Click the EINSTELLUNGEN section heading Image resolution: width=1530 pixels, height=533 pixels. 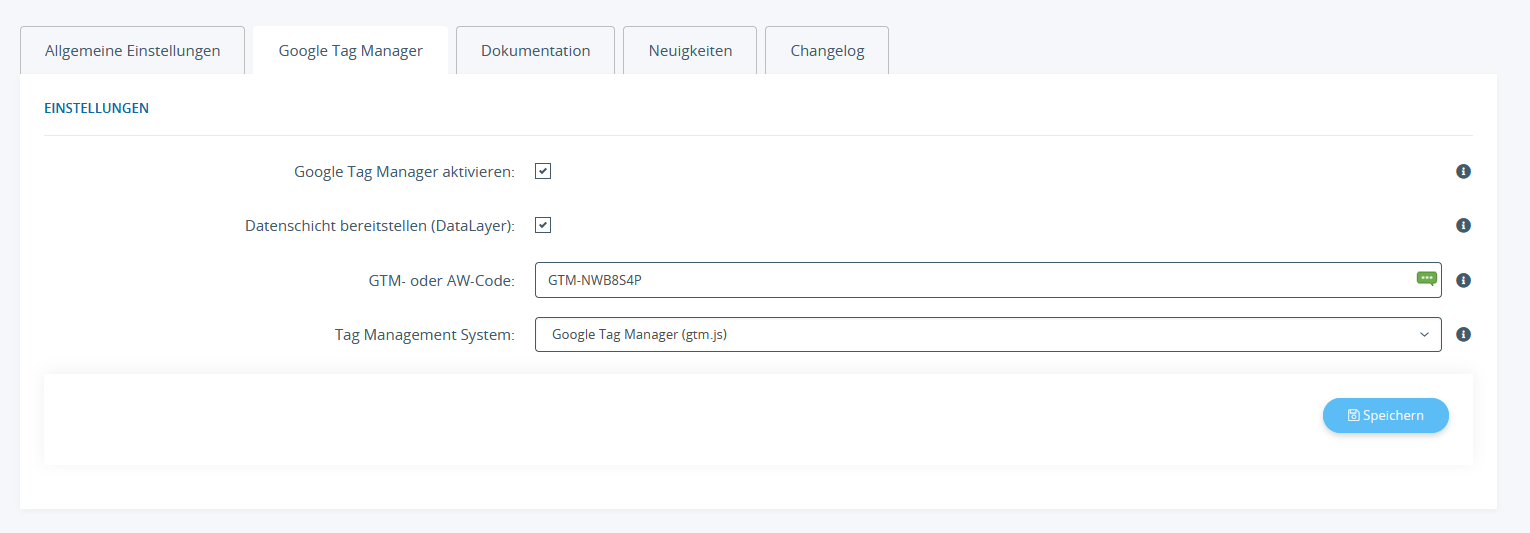pyautogui.click(x=97, y=108)
